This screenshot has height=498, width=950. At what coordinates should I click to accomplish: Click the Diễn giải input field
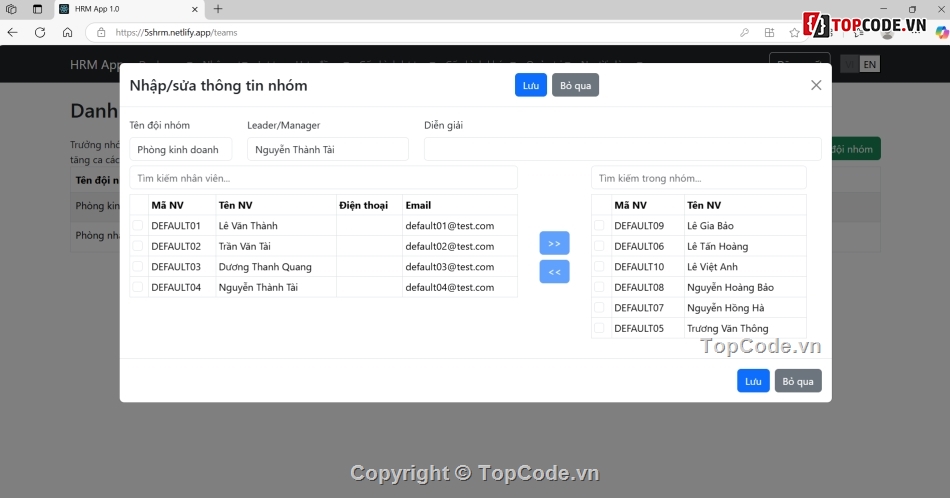pyautogui.click(x=623, y=149)
